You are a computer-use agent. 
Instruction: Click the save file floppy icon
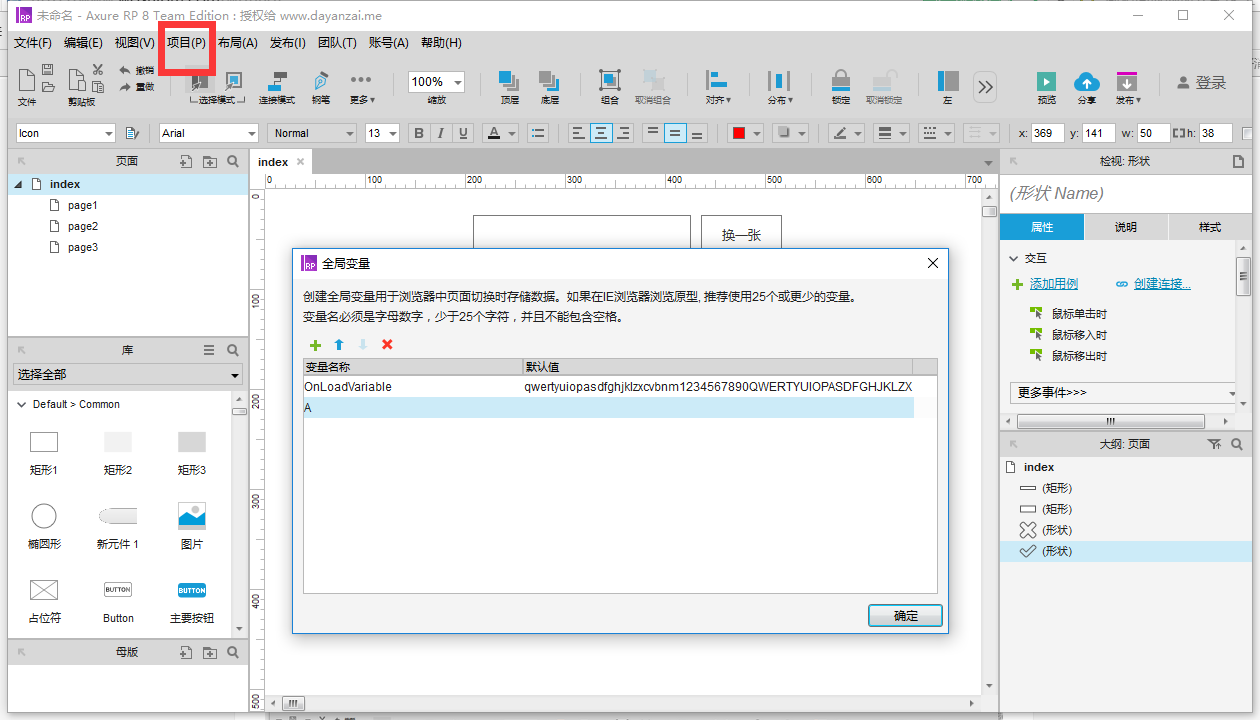(48, 69)
